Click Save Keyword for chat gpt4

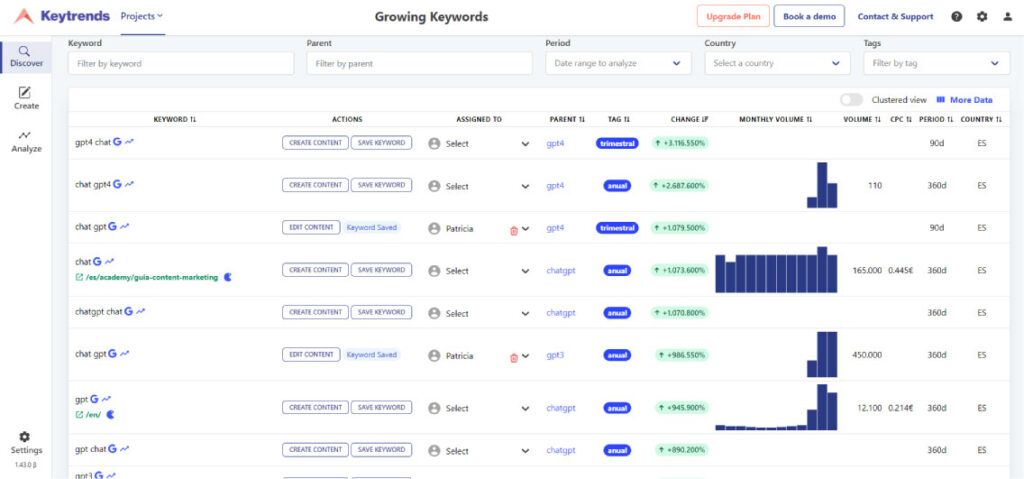(381, 185)
